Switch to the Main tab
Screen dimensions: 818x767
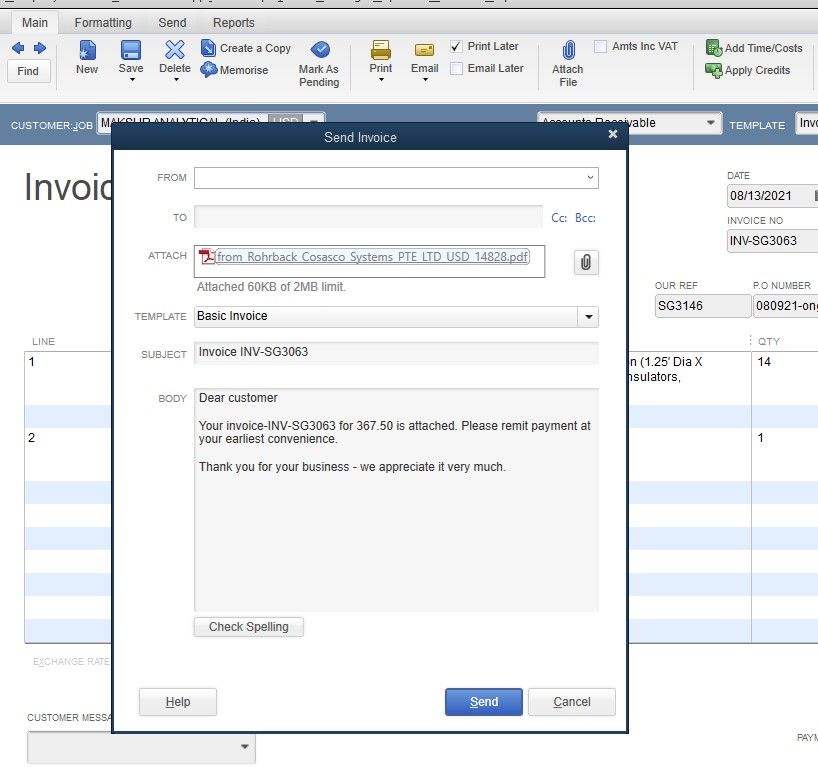[x=35, y=23]
